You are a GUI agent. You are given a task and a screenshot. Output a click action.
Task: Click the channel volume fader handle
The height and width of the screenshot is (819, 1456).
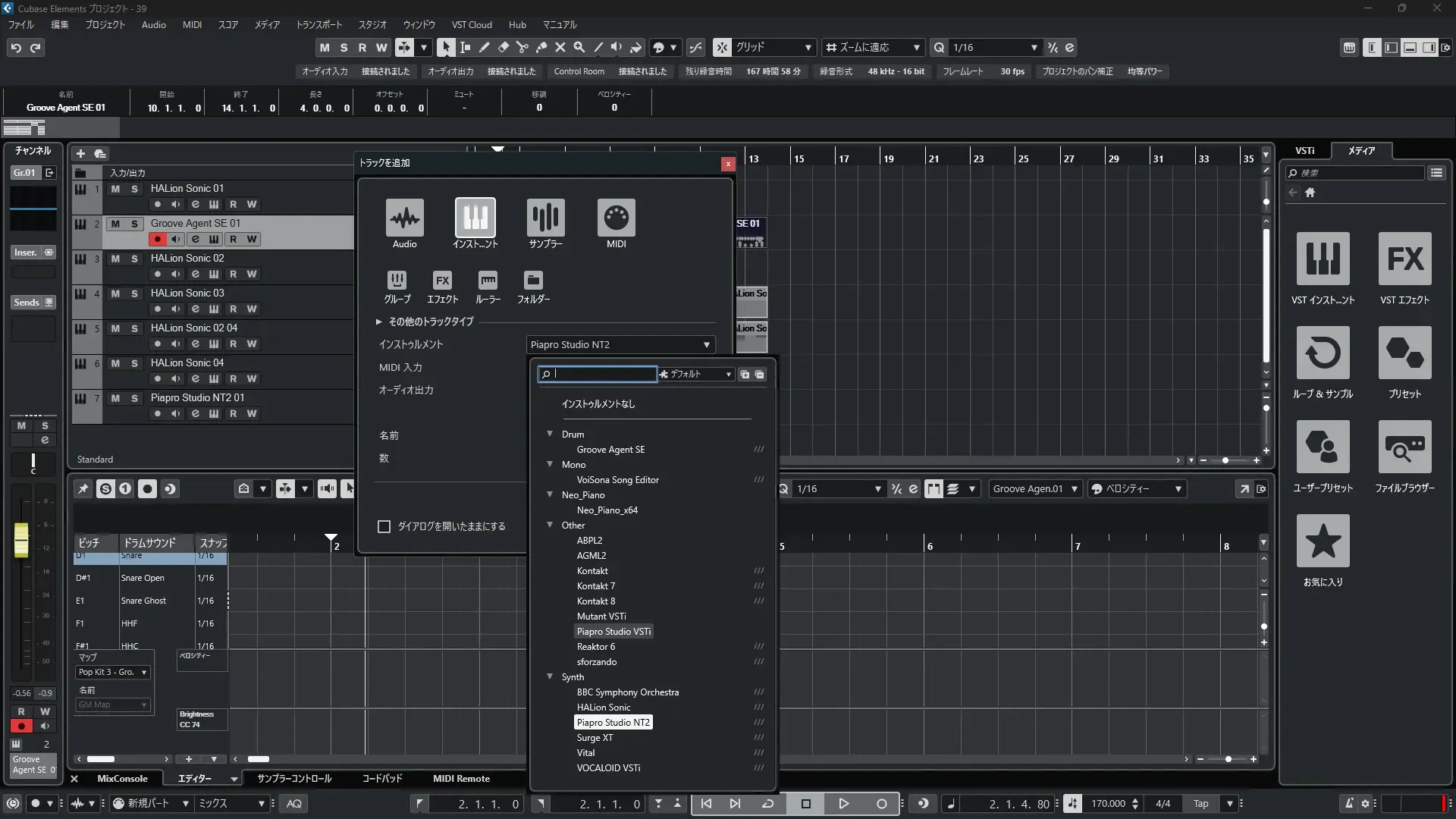pyautogui.click(x=21, y=539)
